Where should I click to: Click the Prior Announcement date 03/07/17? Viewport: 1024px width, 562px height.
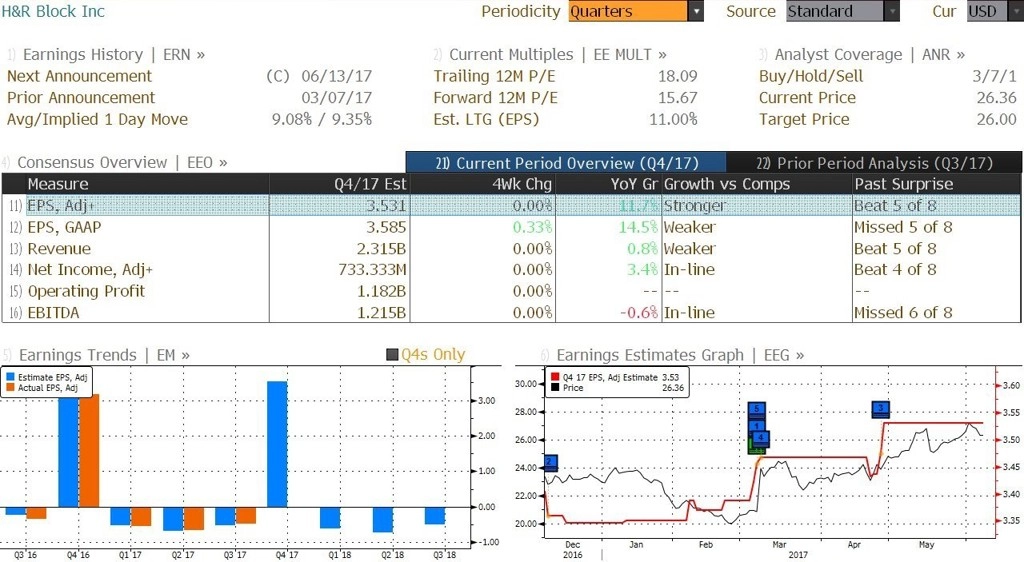coord(336,98)
